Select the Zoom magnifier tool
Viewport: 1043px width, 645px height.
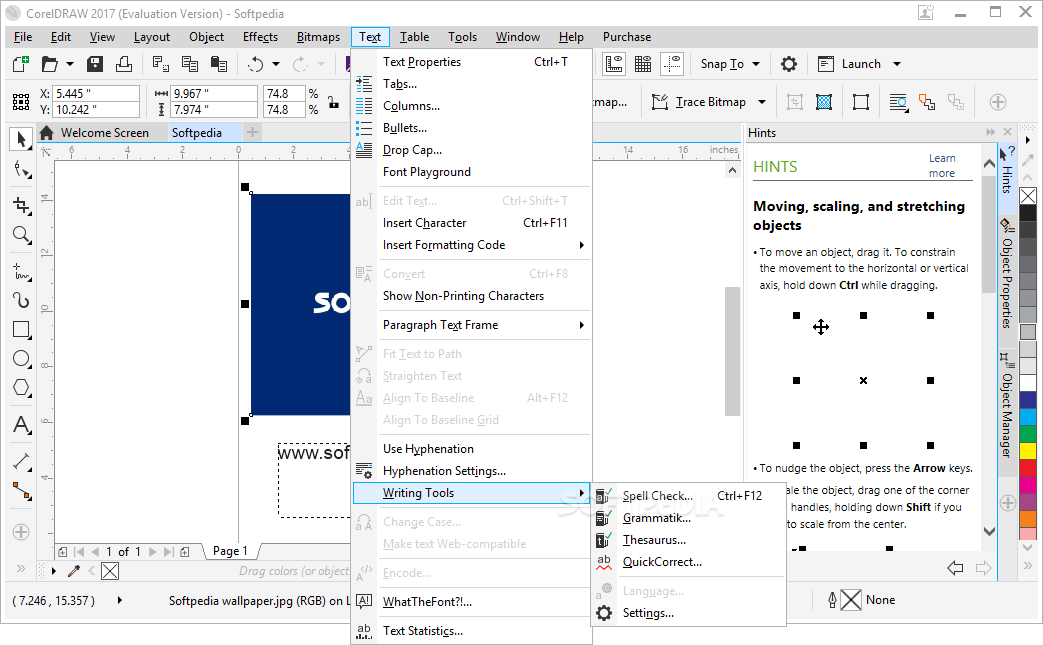click(22, 235)
